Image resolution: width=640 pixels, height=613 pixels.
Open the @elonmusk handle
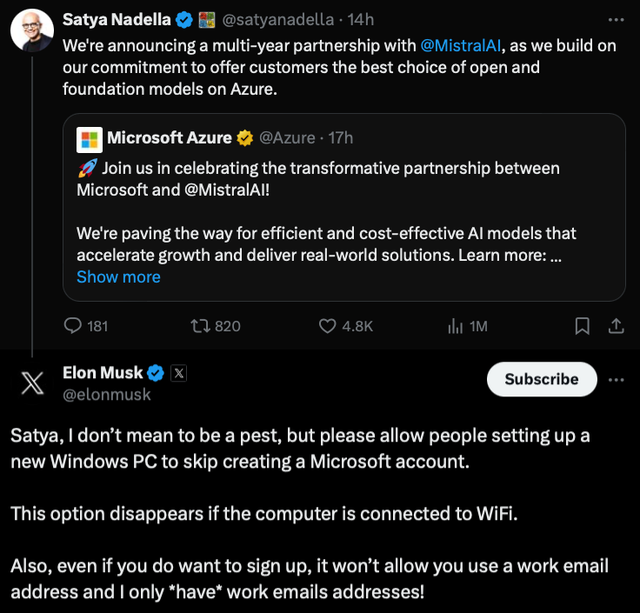pyautogui.click(x=107, y=395)
